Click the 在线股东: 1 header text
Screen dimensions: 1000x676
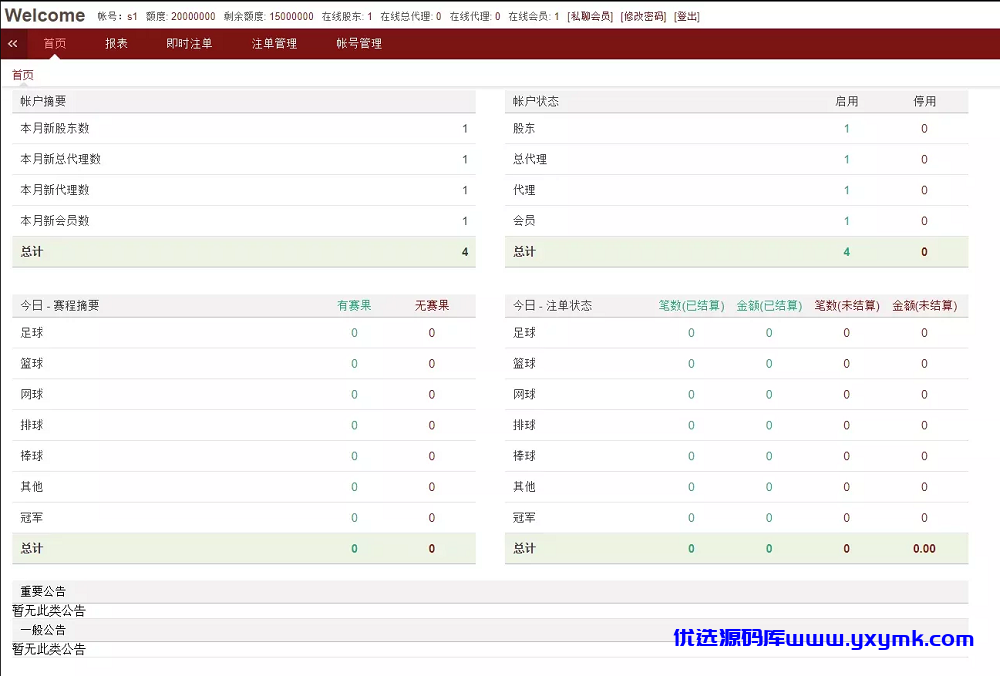347,17
